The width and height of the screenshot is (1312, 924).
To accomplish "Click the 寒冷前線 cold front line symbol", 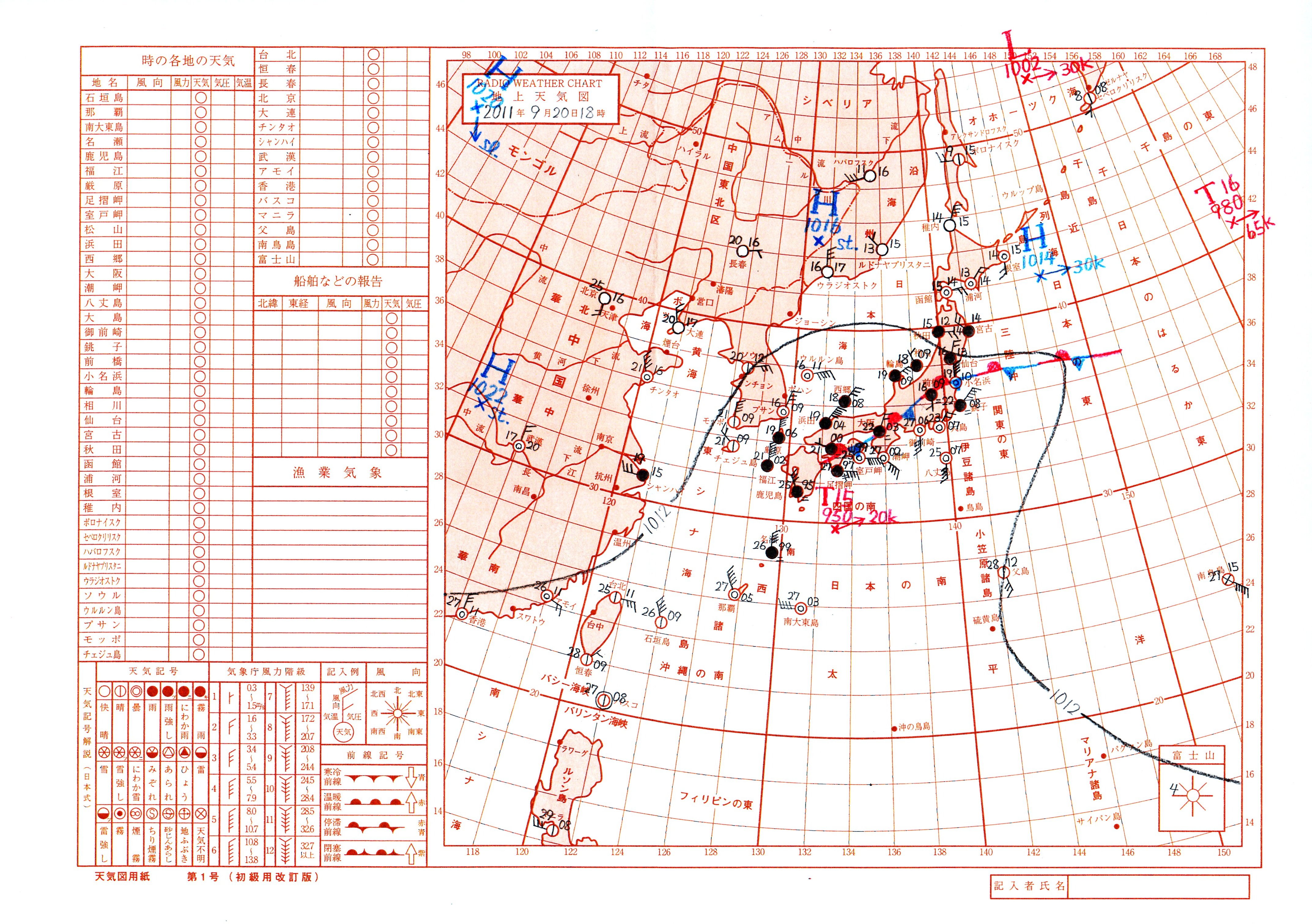I will click(x=374, y=779).
